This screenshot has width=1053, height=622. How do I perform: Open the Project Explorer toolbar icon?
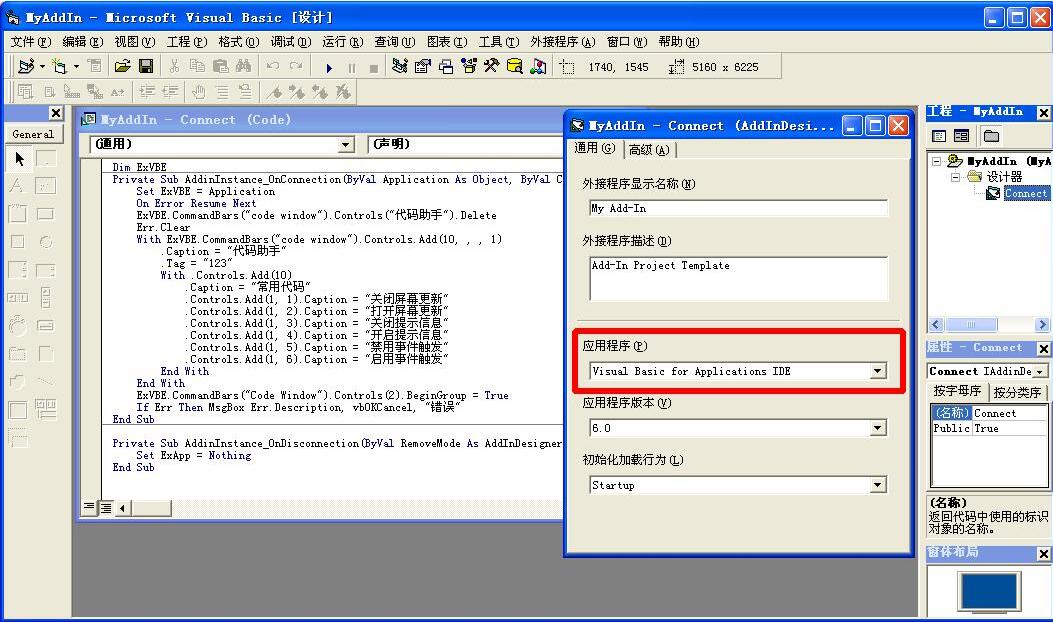point(400,67)
